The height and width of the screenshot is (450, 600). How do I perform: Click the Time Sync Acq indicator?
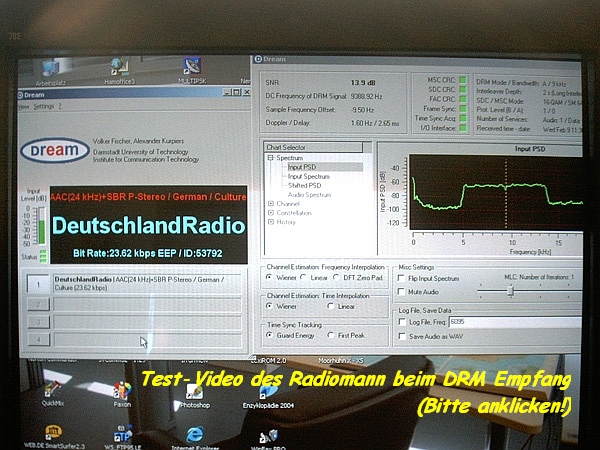point(463,118)
